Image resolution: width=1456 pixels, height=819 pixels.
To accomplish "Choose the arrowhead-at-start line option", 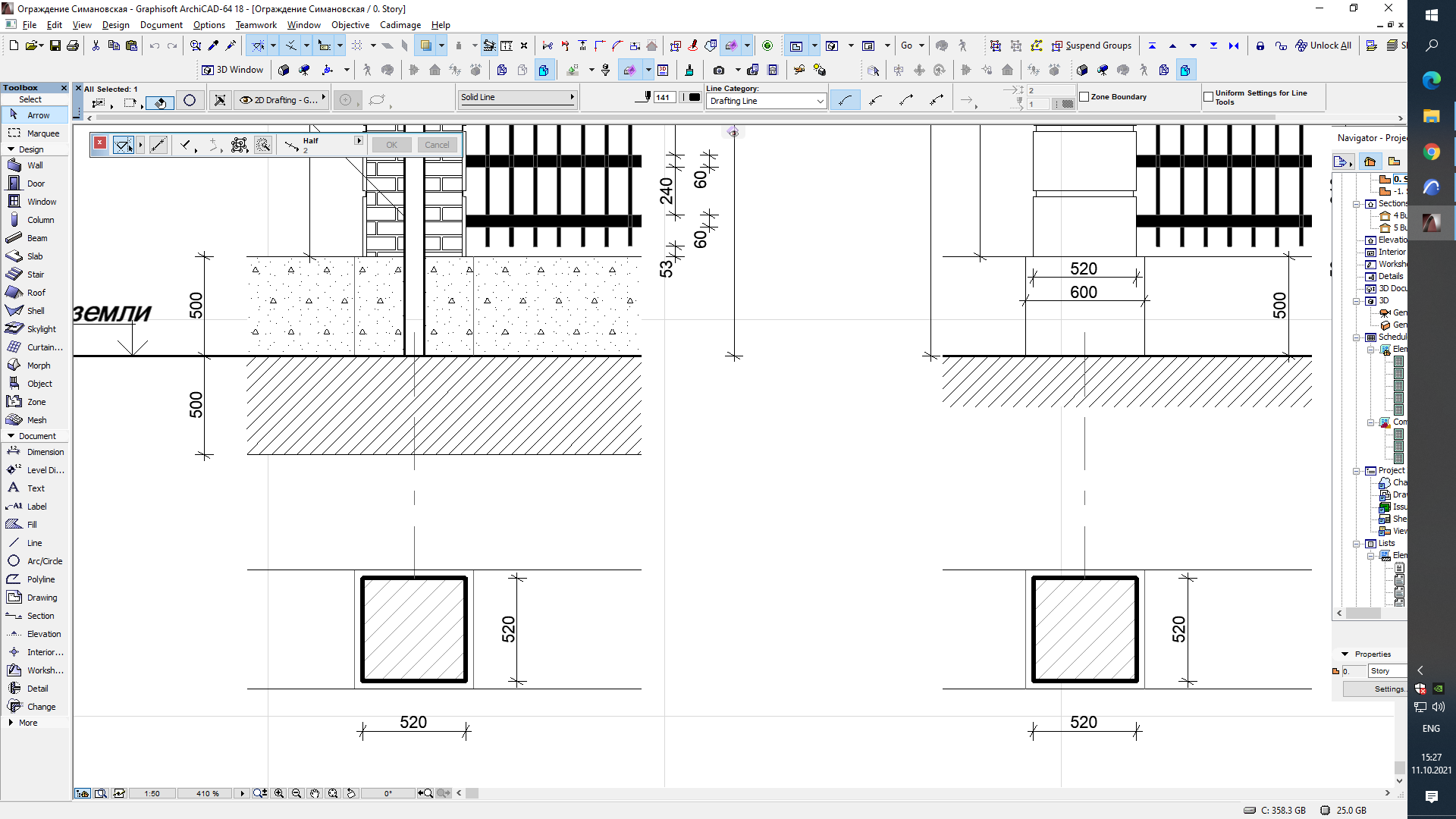I will coord(876,100).
